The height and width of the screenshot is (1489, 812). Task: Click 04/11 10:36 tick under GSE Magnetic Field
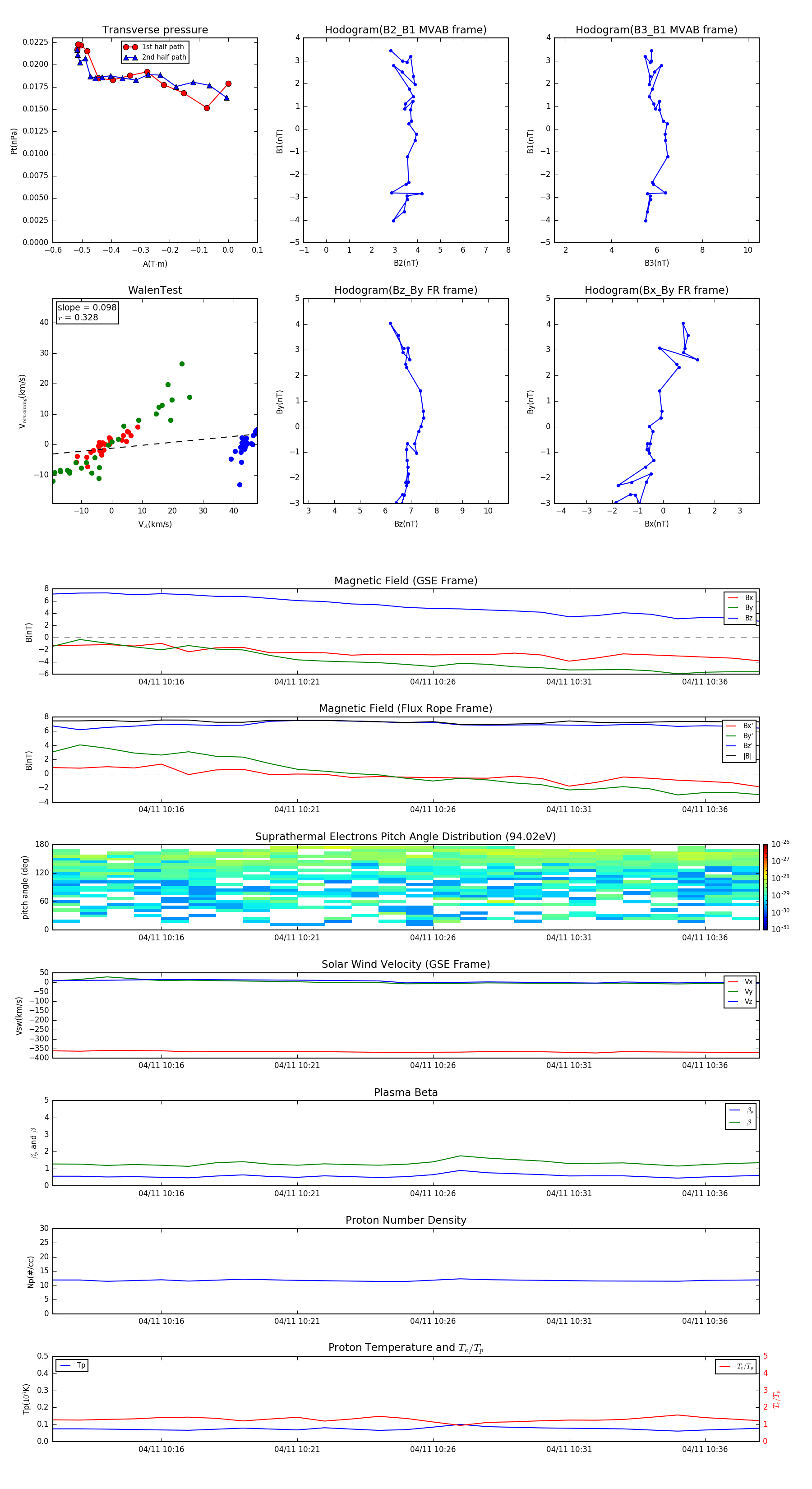point(705,681)
